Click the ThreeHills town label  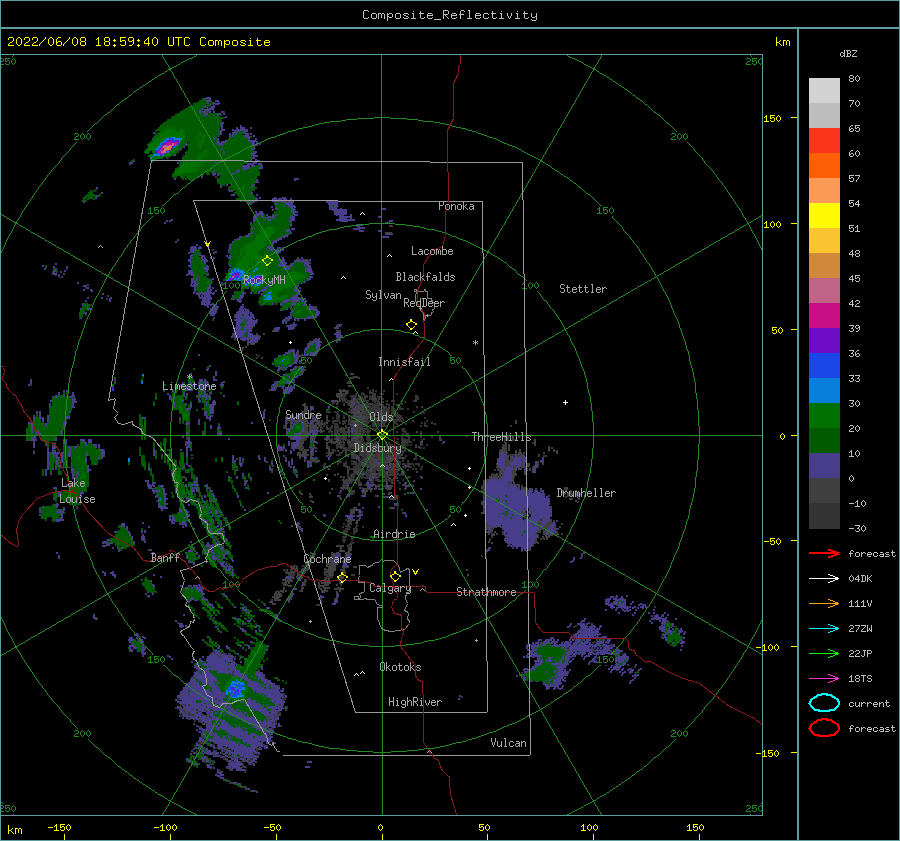coord(502,437)
